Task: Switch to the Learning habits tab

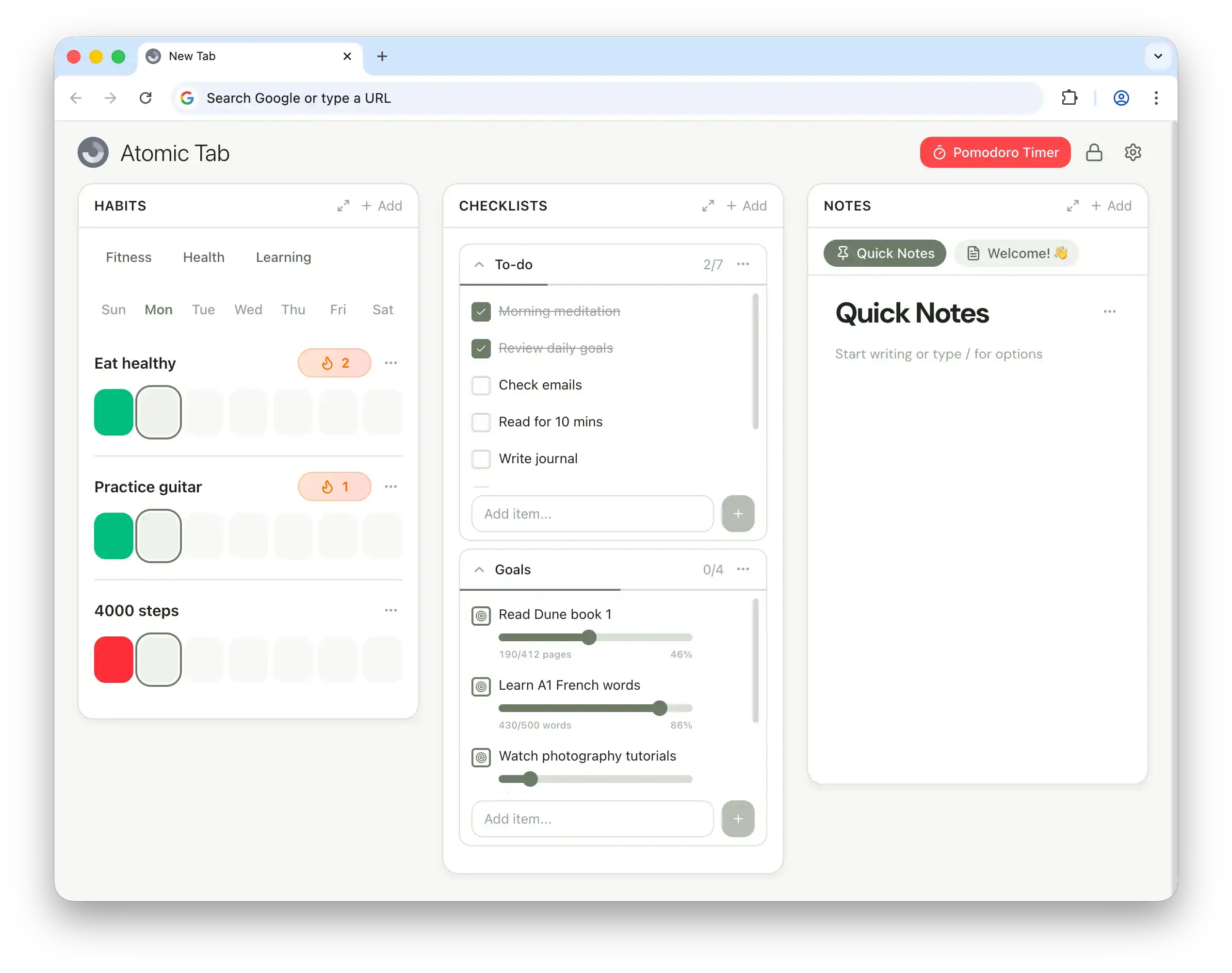Action: click(283, 257)
